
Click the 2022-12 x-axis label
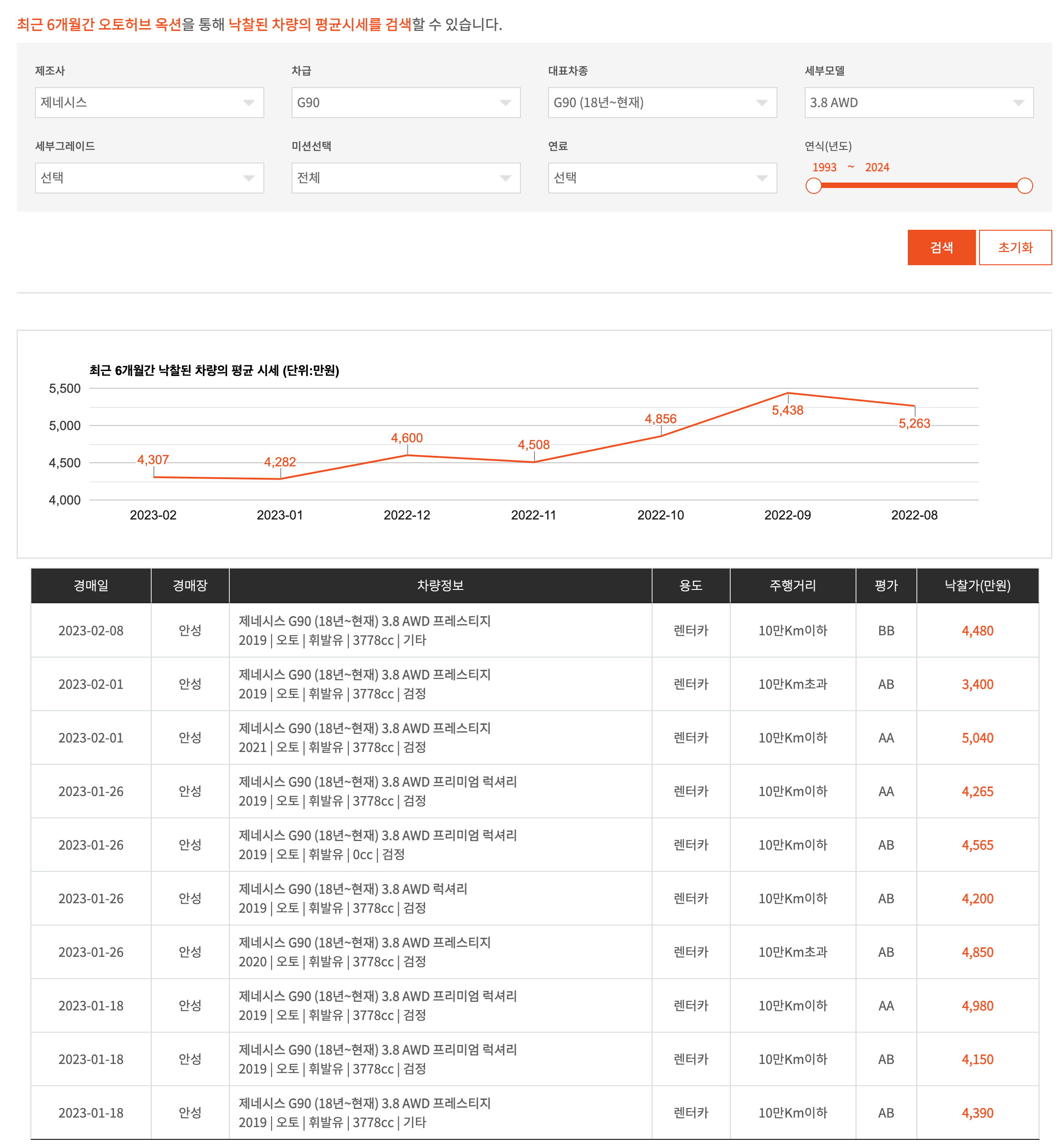point(407,515)
